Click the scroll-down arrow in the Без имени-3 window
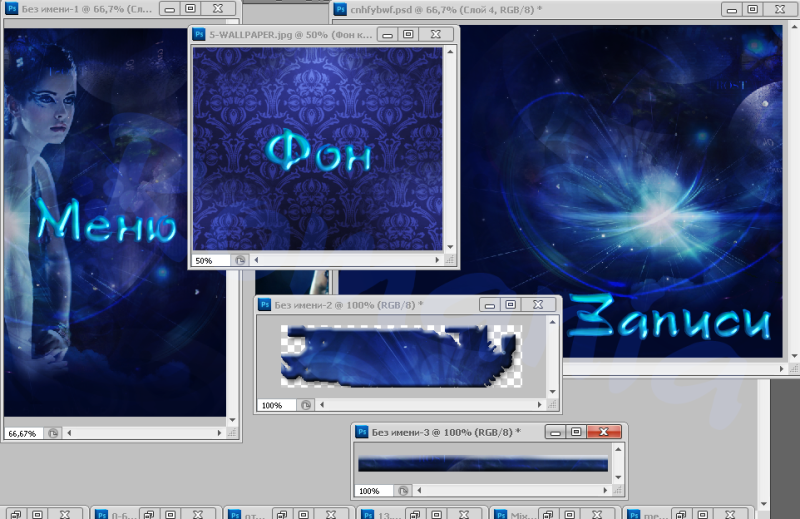The width and height of the screenshot is (800, 519). pos(618,478)
